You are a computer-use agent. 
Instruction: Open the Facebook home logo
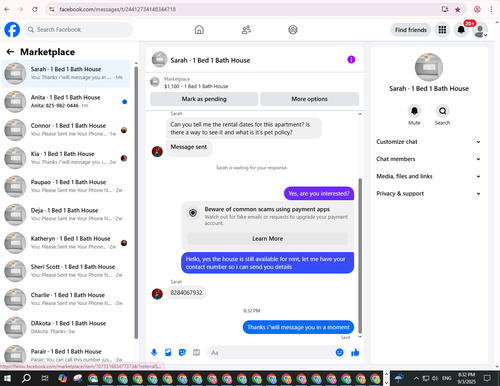tap(12, 30)
